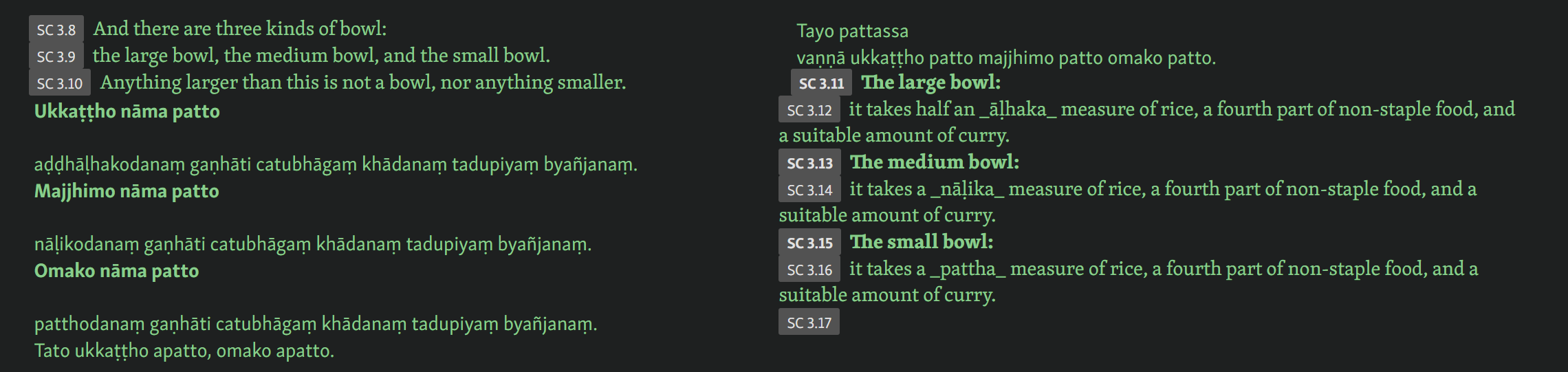Click the SC 3.13 badge
This screenshot has width=1568, height=372.
[809, 163]
